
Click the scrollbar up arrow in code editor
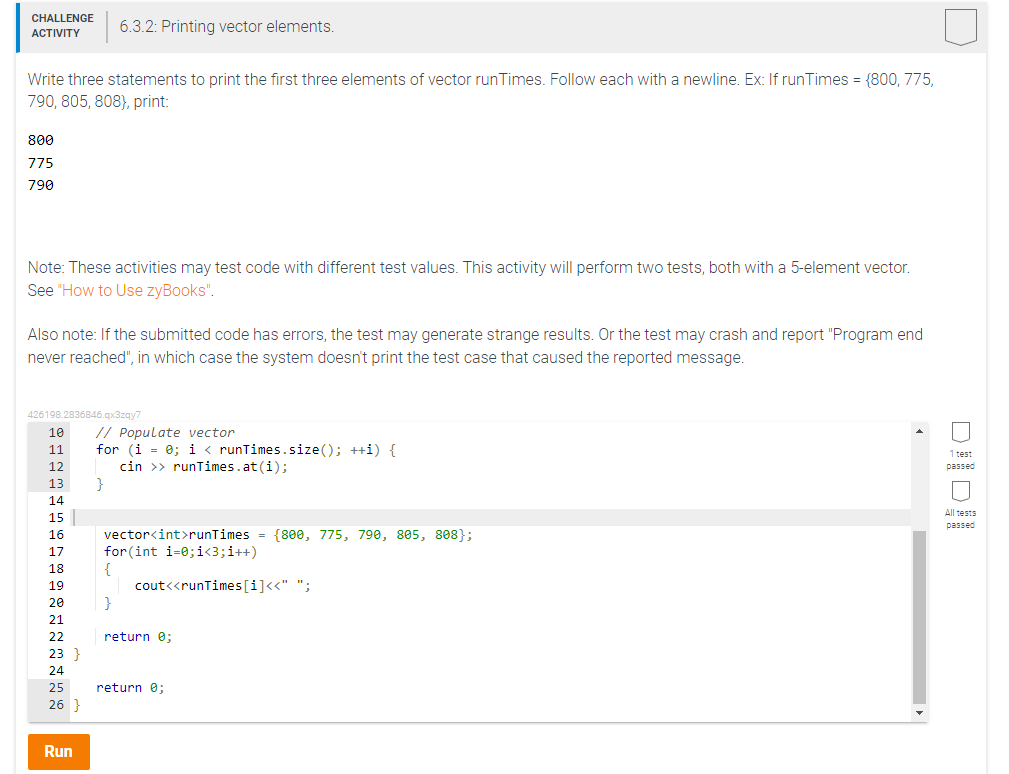pos(919,430)
